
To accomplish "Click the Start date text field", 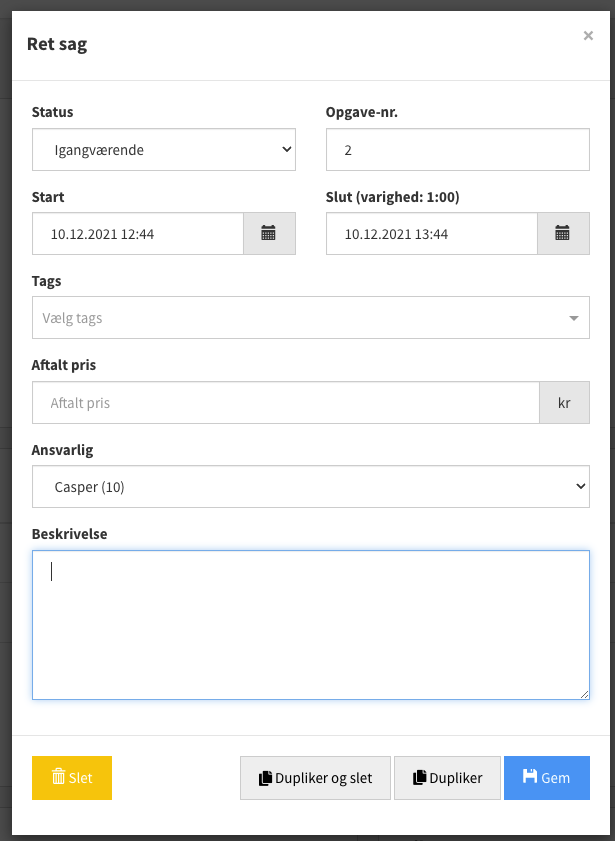I will pyautogui.click(x=138, y=233).
